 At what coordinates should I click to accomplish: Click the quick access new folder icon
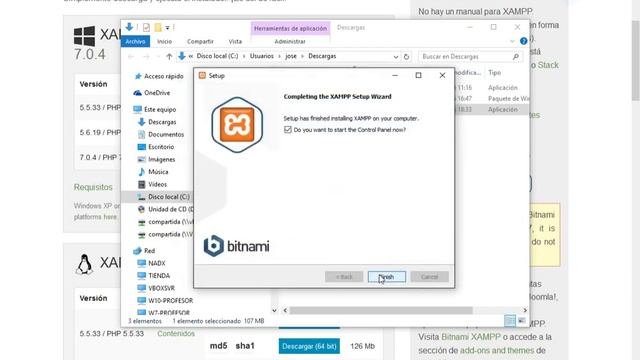158,27
